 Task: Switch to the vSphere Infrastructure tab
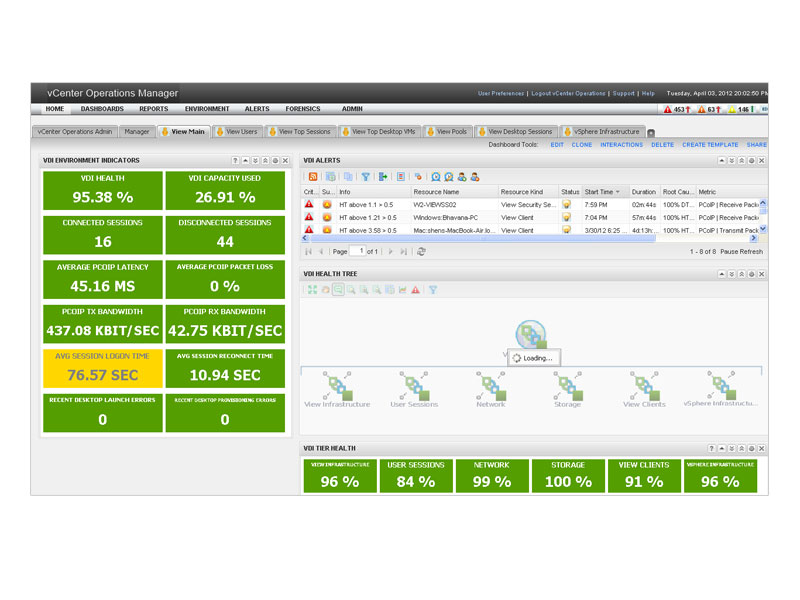coord(602,132)
